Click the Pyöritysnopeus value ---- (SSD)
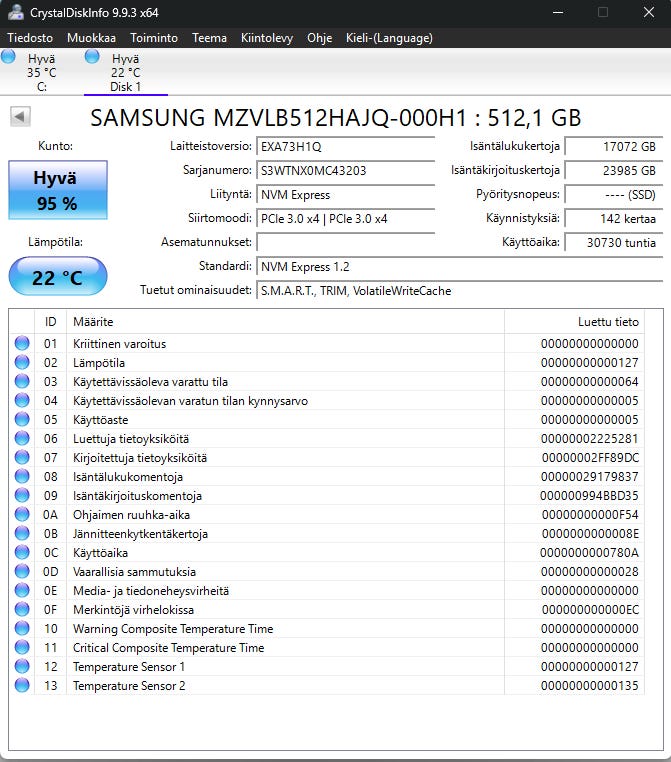 point(614,194)
